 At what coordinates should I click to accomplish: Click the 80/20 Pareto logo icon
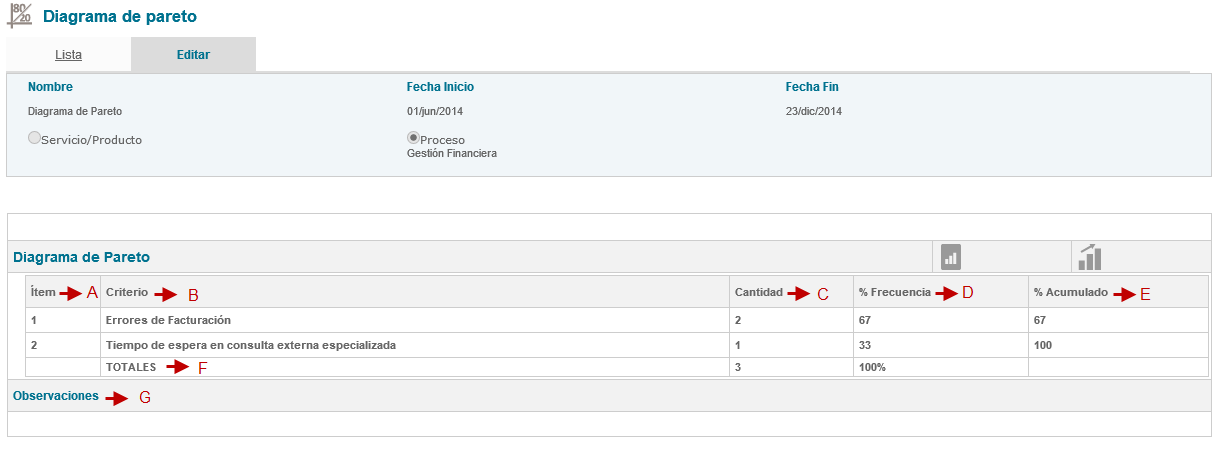click(19, 16)
